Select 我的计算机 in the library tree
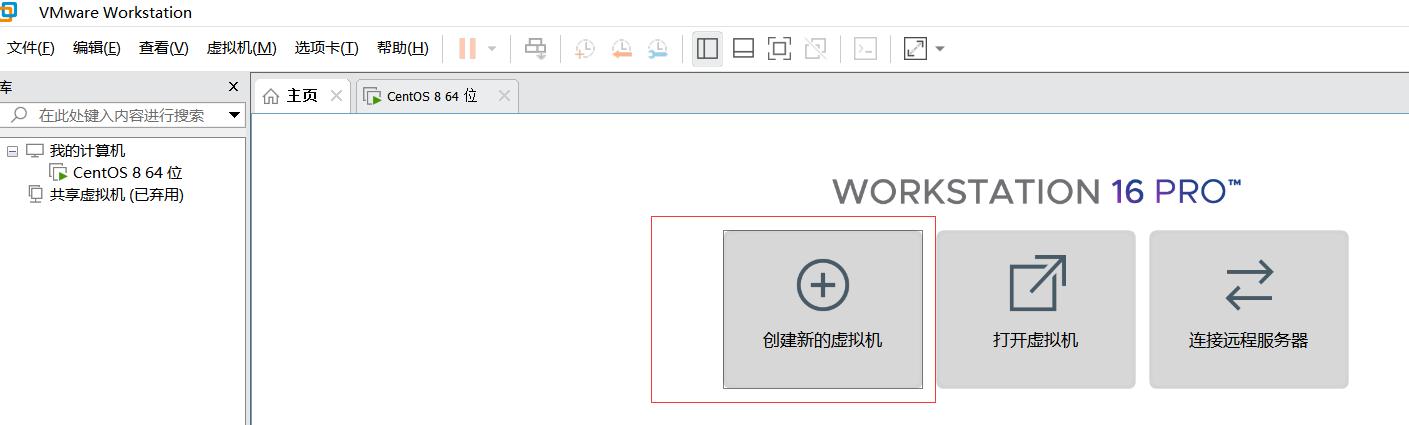The height and width of the screenshot is (425, 1409). [x=88, y=151]
